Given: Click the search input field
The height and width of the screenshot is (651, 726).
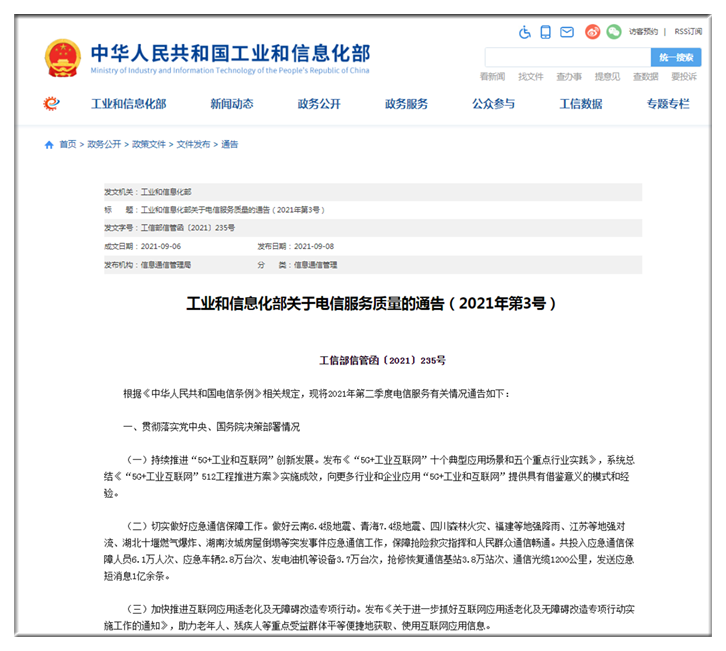Looking at the screenshot, I should point(566,58).
